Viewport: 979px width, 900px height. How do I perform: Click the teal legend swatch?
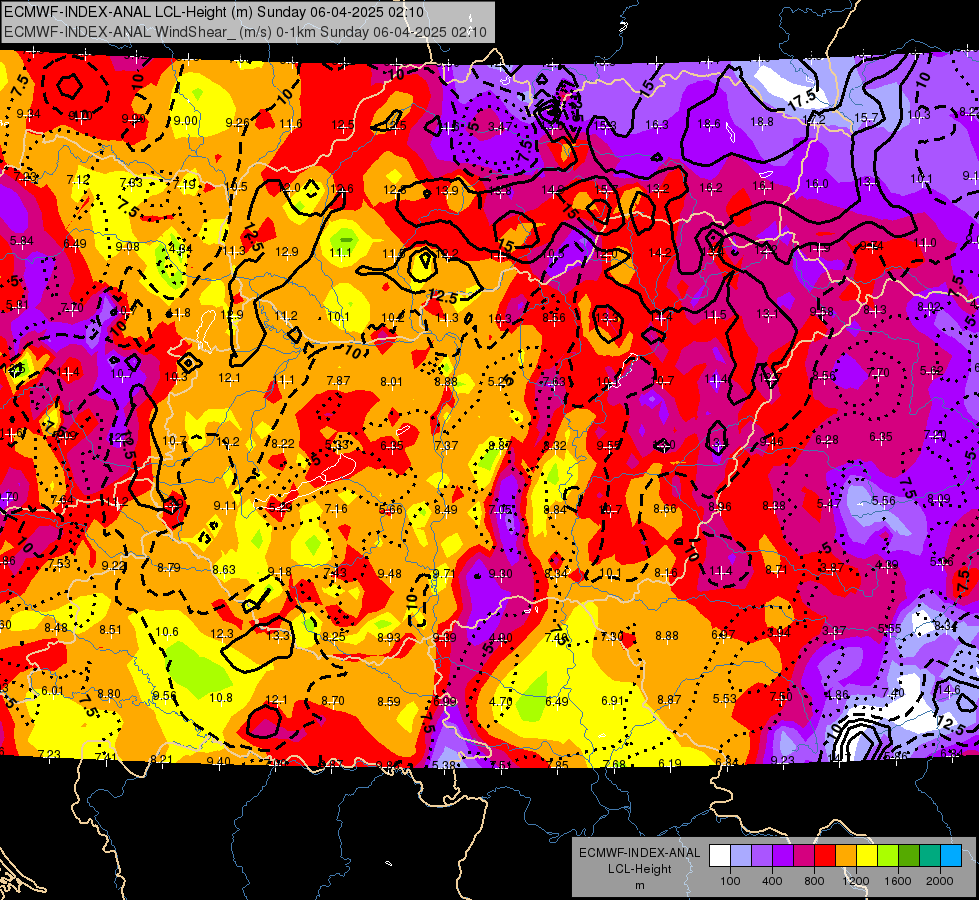(x=930, y=856)
